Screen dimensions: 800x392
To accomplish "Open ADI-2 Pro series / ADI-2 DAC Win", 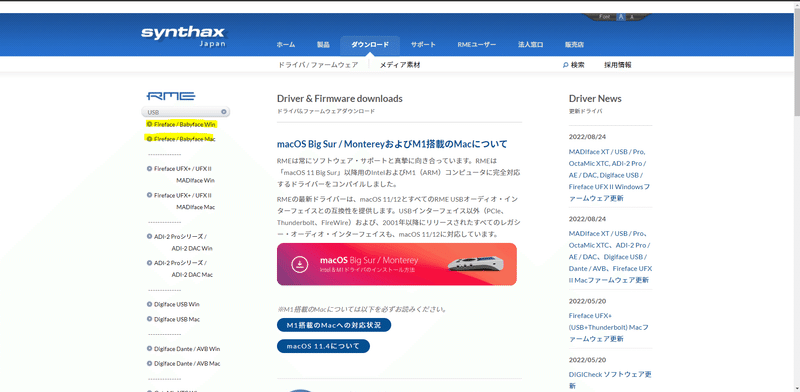I will (180, 242).
